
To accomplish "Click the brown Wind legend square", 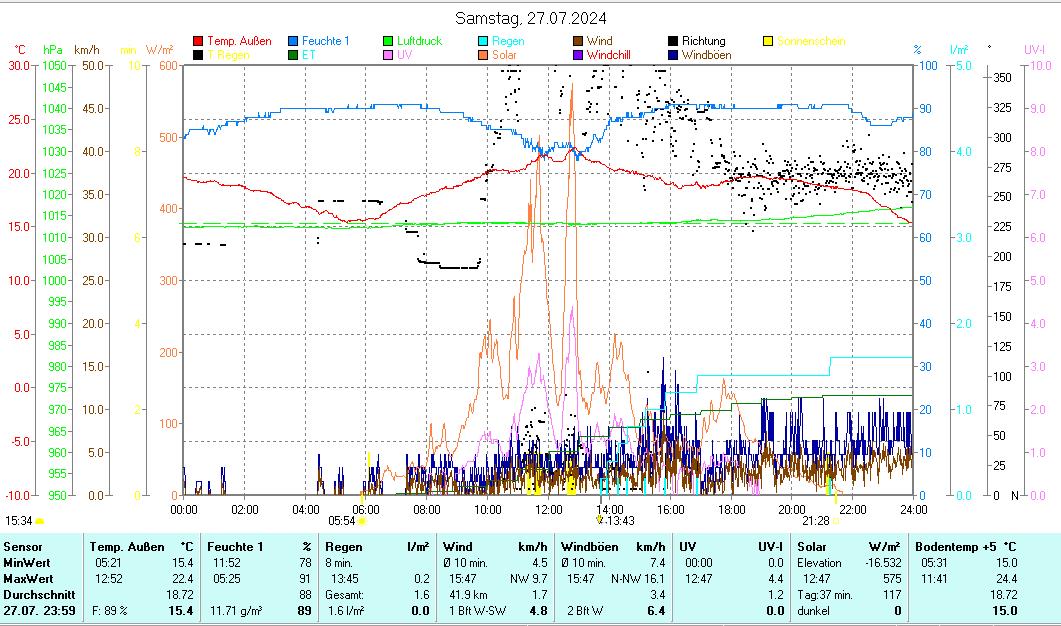I will tap(578, 41).
